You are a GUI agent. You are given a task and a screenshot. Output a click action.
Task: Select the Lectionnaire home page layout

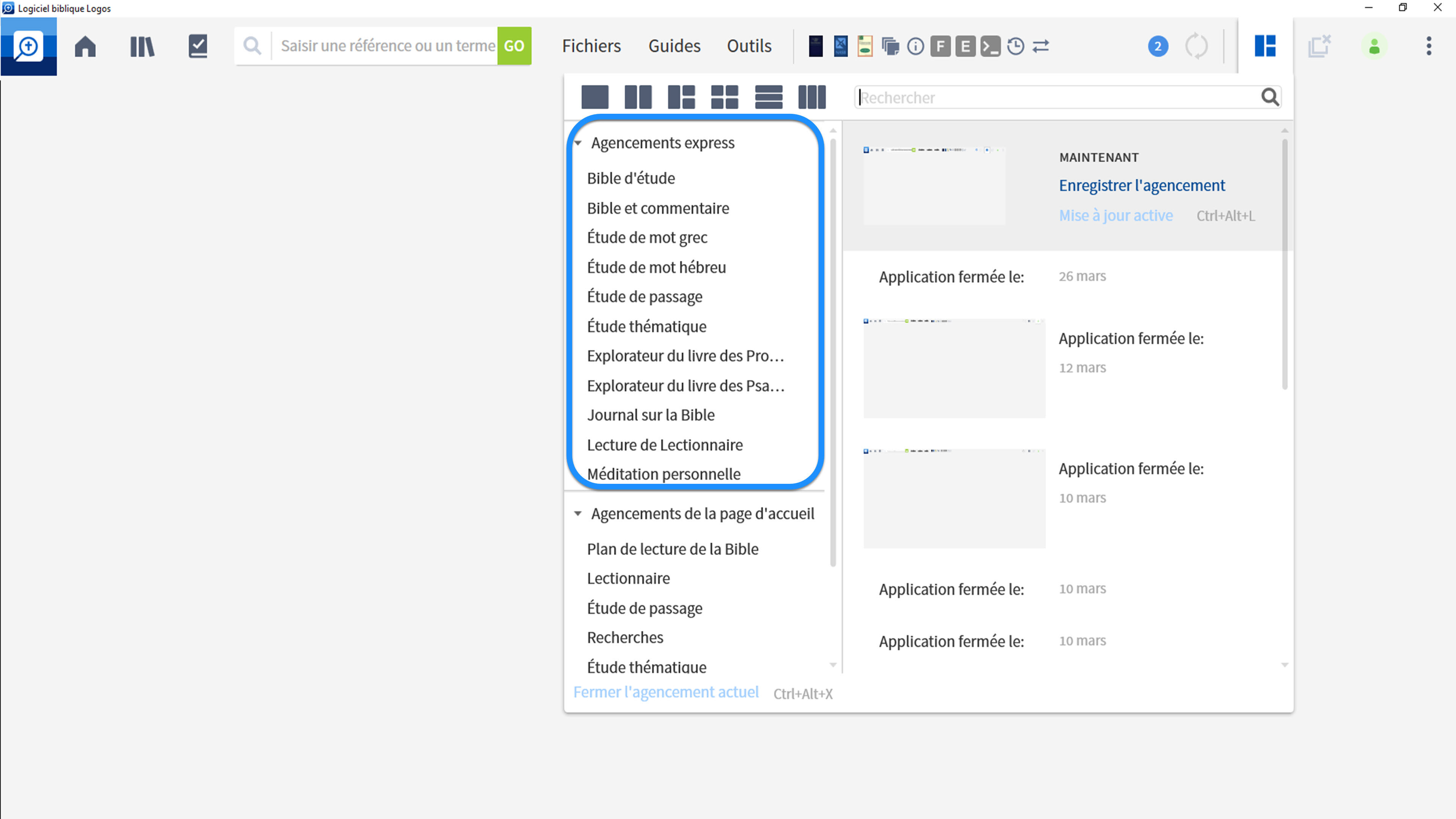tap(629, 579)
